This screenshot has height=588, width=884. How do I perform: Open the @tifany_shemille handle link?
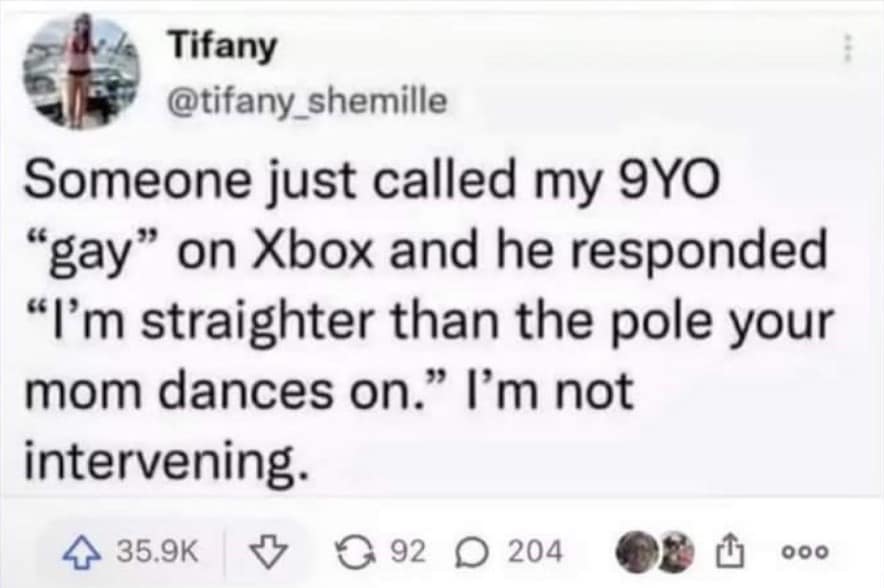click(x=305, y=100)
